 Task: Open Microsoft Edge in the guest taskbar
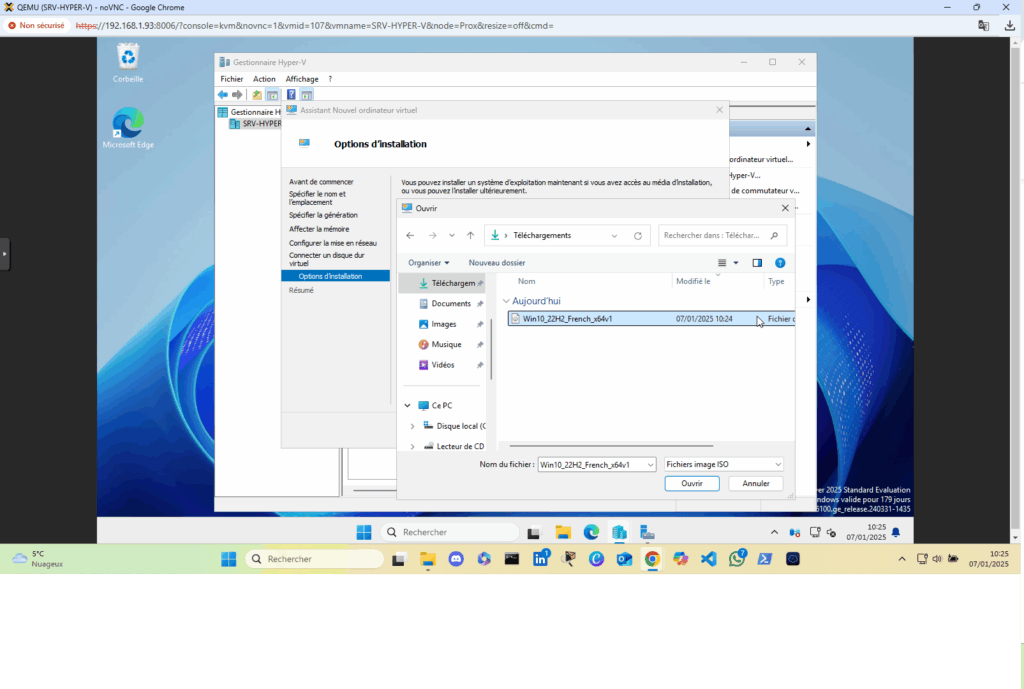click(591, 532)
